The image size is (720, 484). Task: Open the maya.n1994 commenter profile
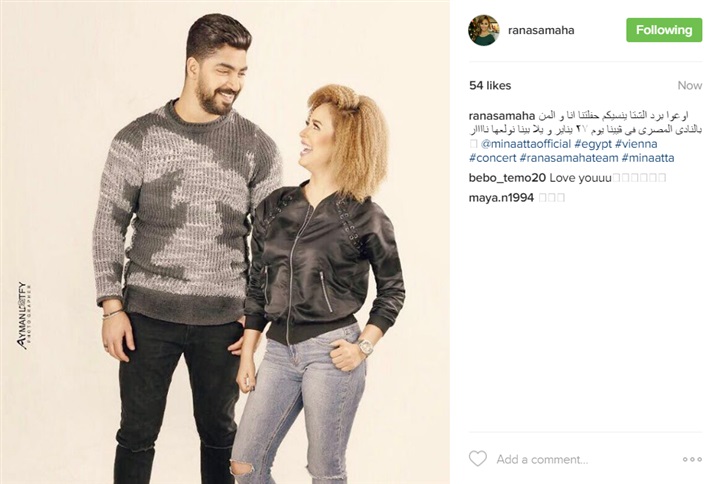click(501, 198)
